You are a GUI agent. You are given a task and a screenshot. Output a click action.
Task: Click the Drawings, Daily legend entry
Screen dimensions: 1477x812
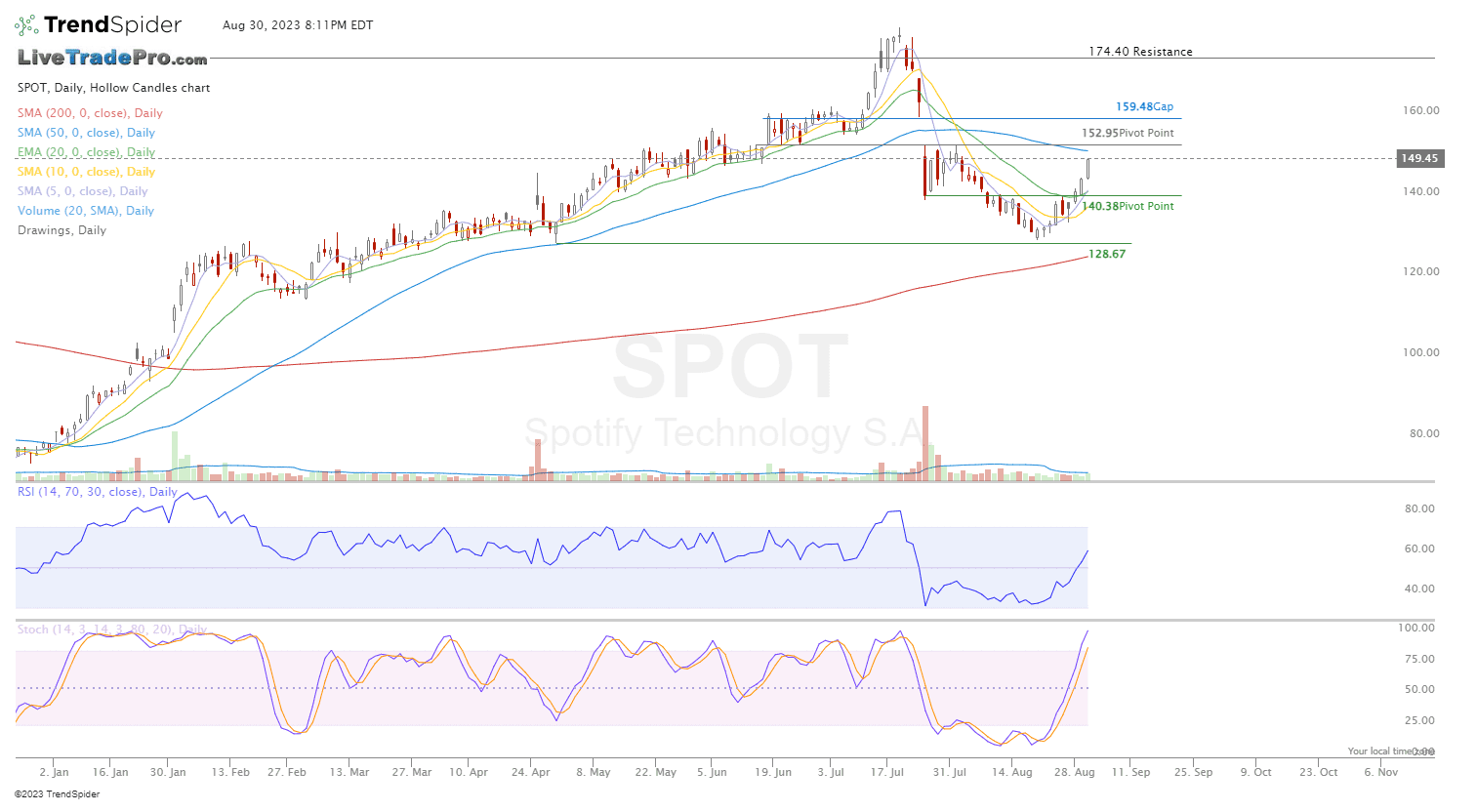[62, 230]
